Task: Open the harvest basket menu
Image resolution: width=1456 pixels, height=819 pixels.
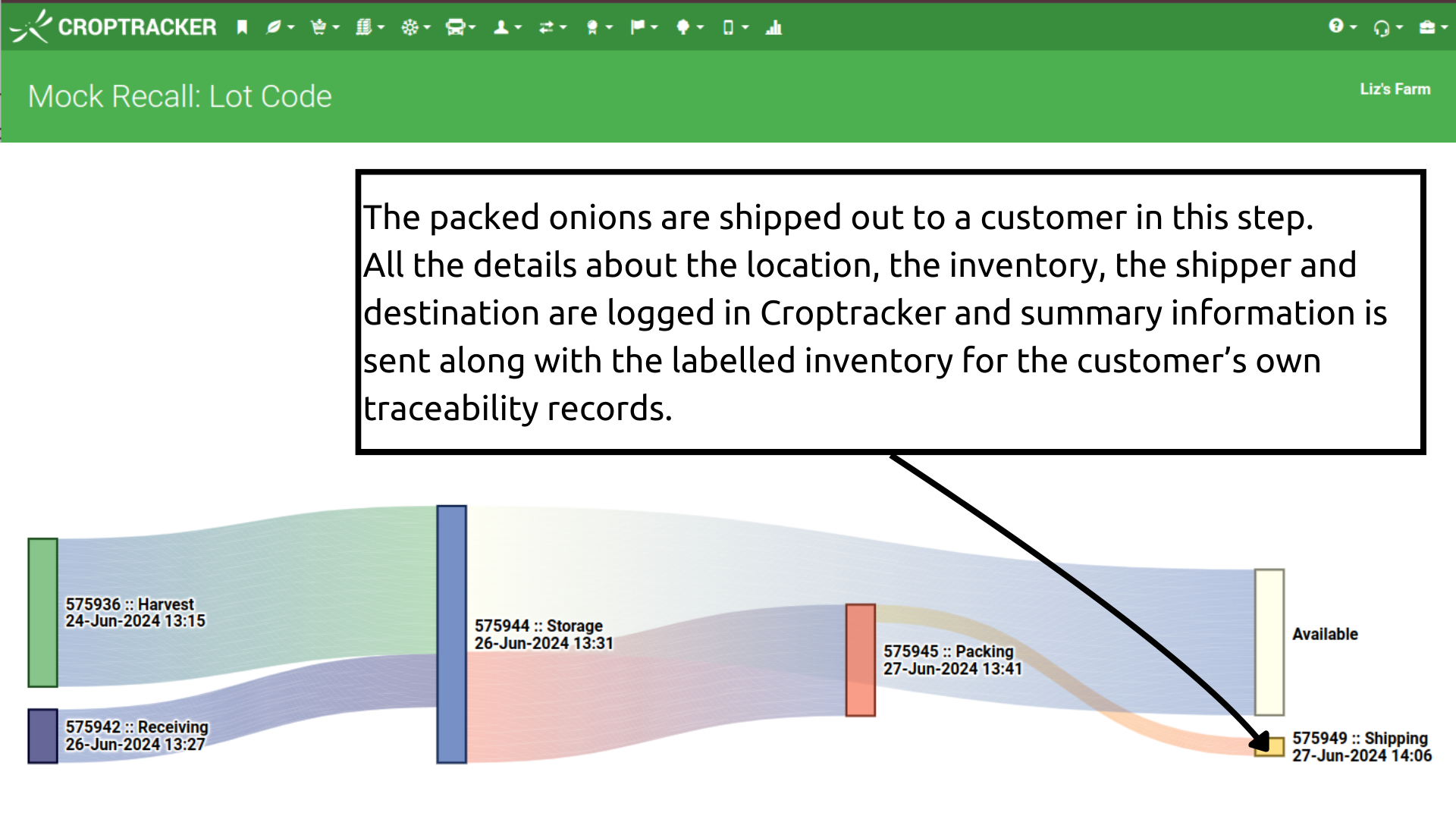Action: 325,27
